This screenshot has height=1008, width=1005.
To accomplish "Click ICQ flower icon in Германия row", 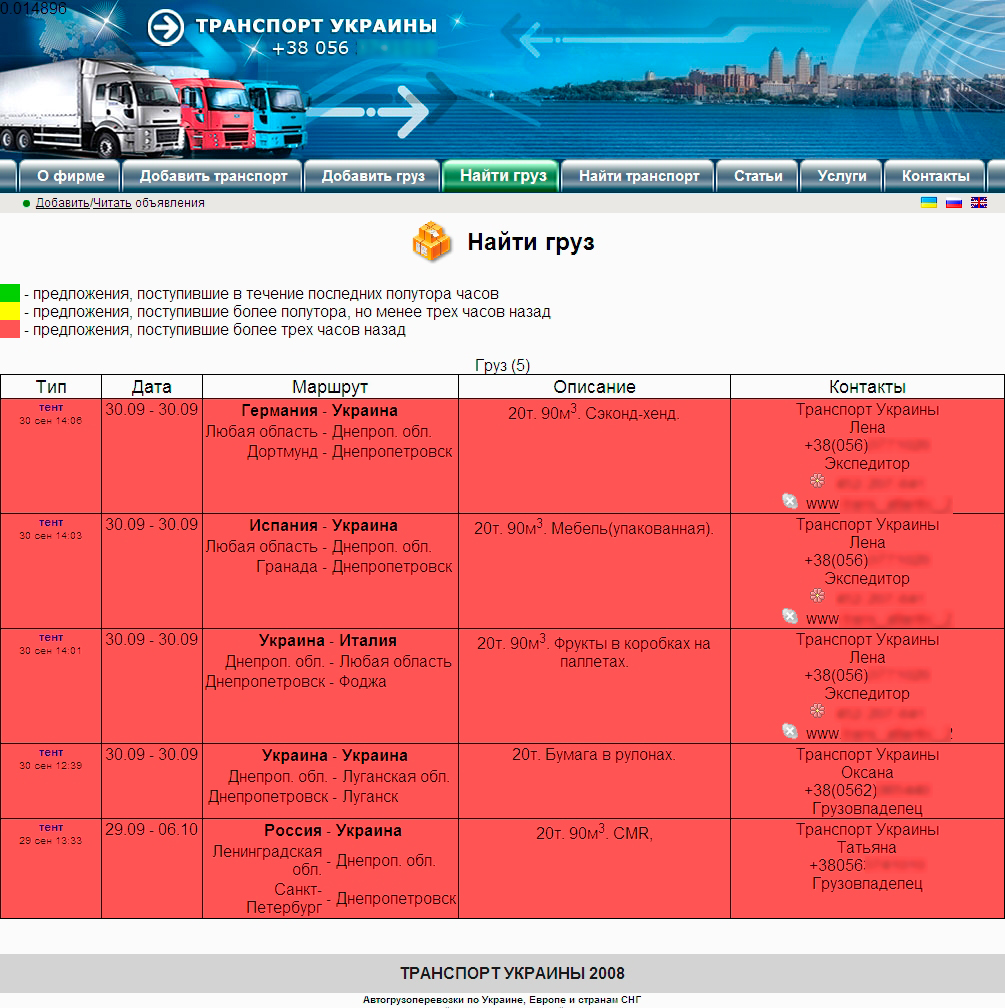I will click(x=817, y=480).
